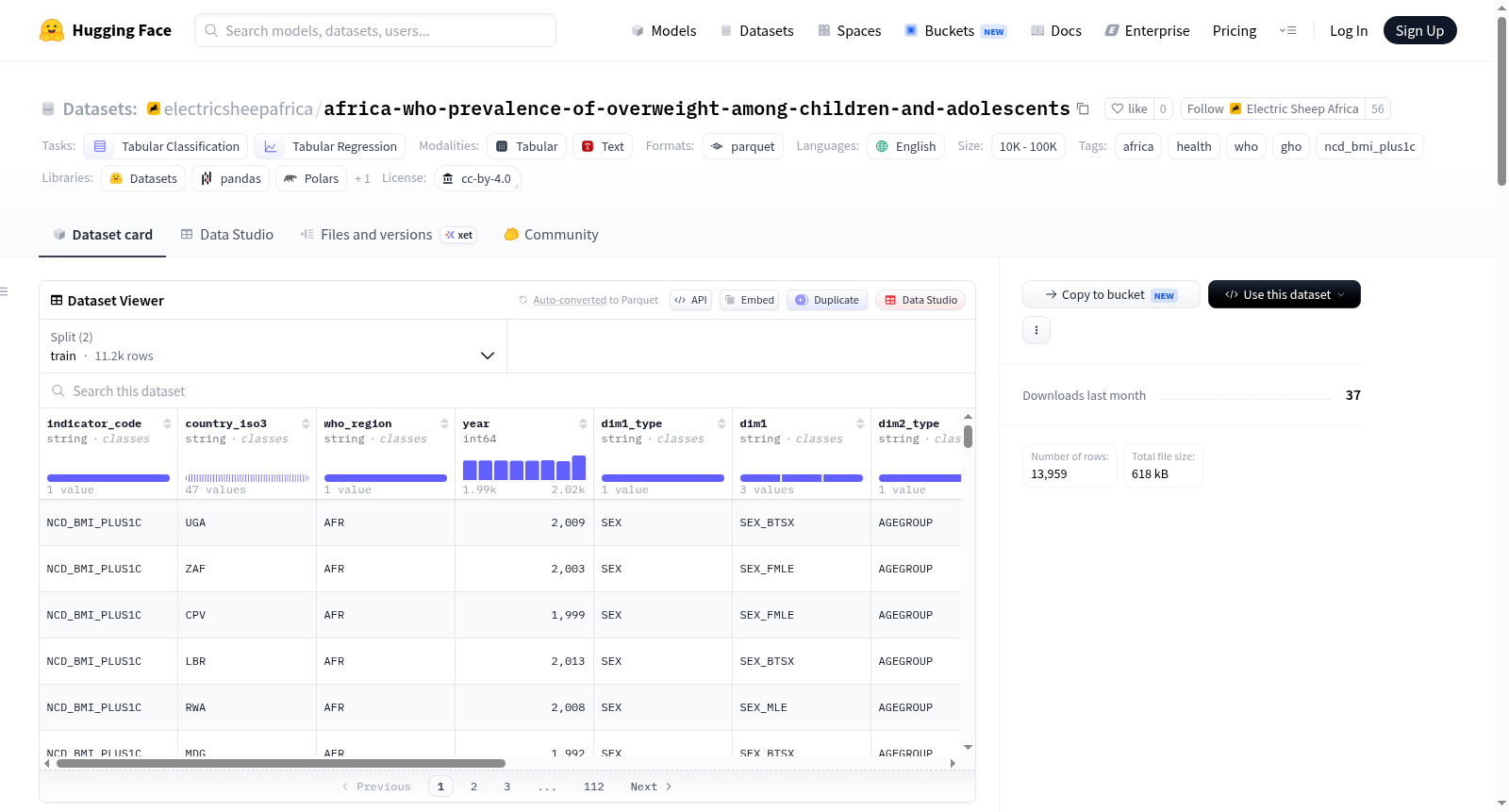Toggle sort on year column
This screenshot has width=1509, height=812.
tap(583, 423)
